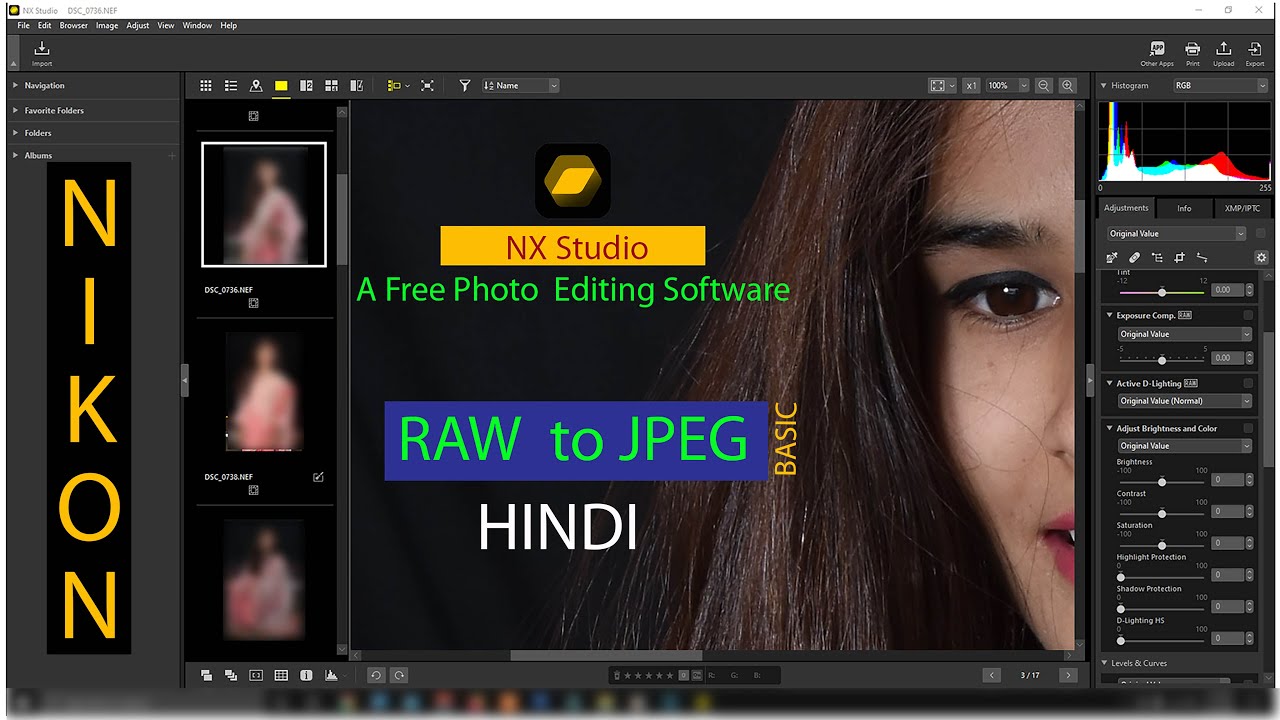Go to the next image arrow
1280x720 pixels.
pos(1068,675)
